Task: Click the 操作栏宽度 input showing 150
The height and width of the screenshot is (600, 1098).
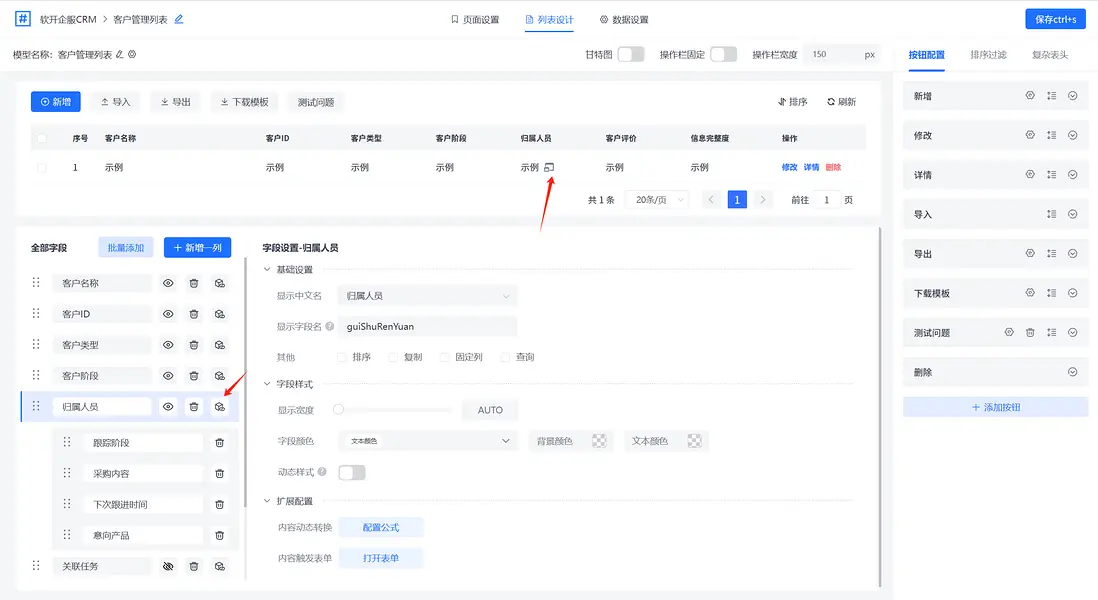Action: pyautogui.click(x=831, y=55)
